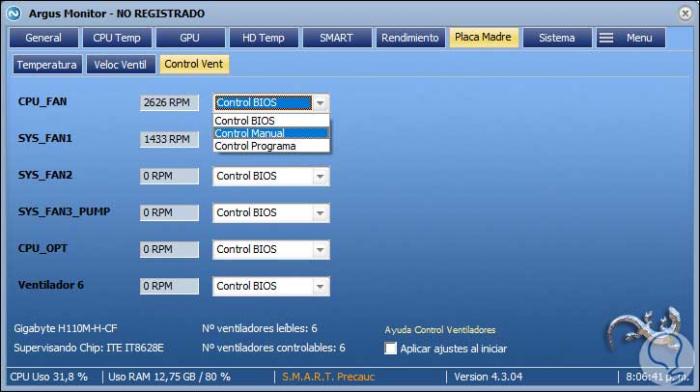Click the SYS_FAN1 1433 RPM field
700x392 pixels.
pos(169,139)
